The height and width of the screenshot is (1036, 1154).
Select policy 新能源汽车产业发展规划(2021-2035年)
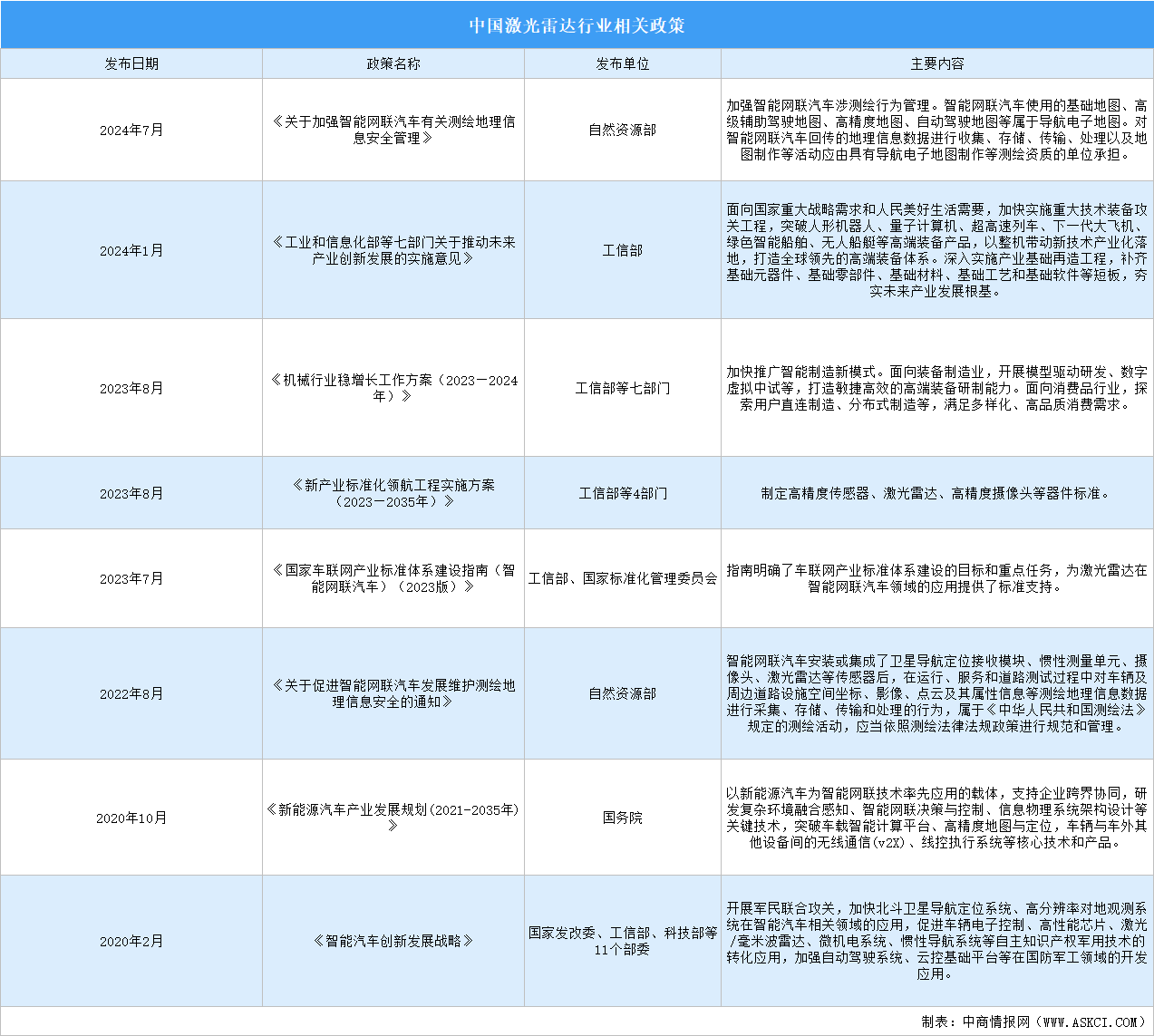click(393, 818)
